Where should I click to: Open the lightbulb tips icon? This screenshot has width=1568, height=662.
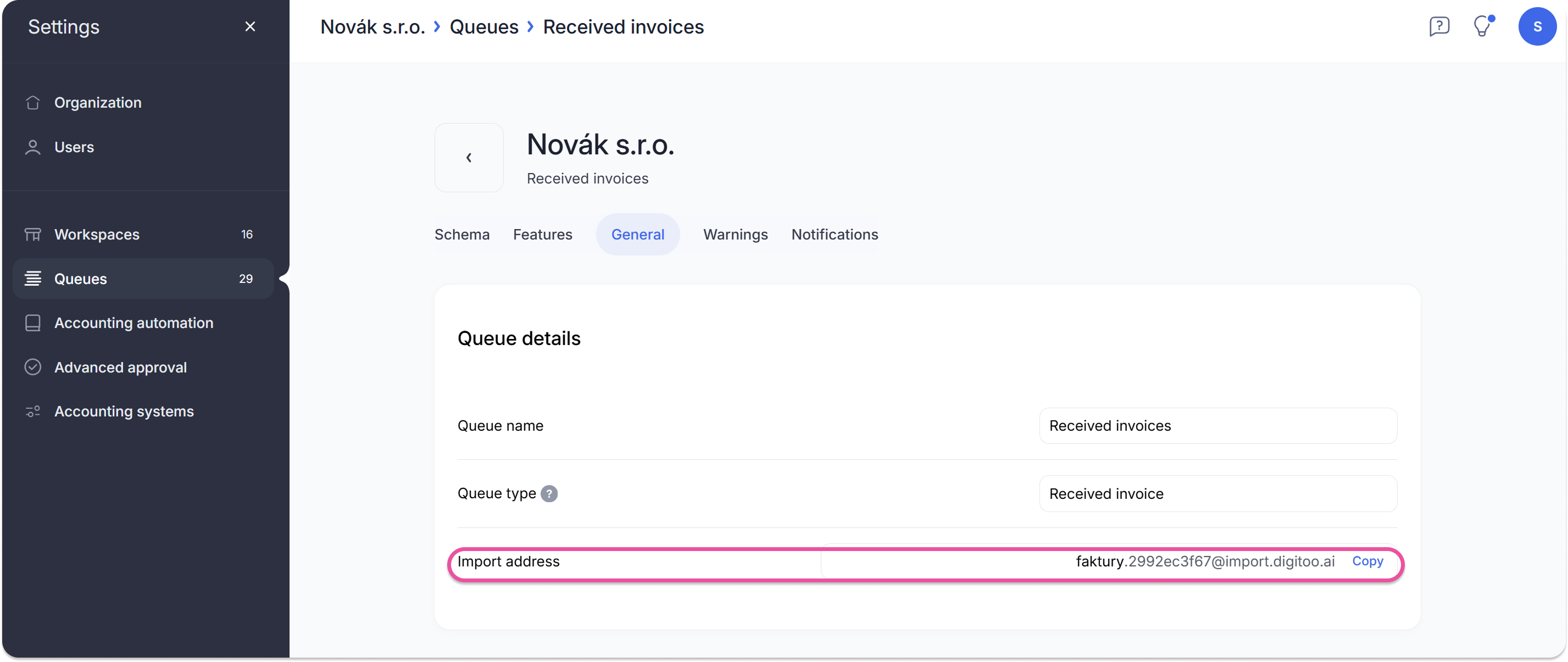point(1482,27)
